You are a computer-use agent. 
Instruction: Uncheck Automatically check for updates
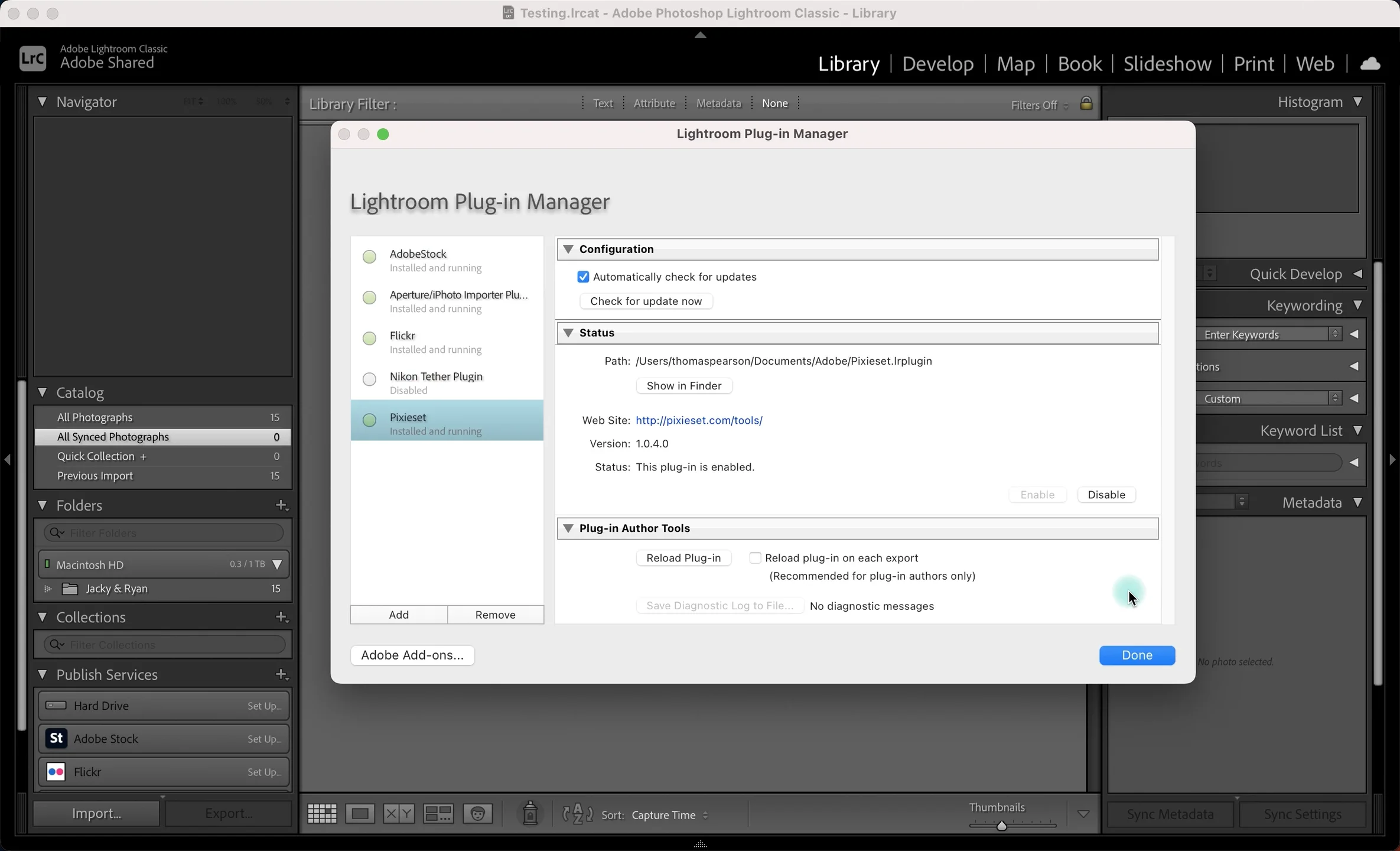(x=583, y=277)
